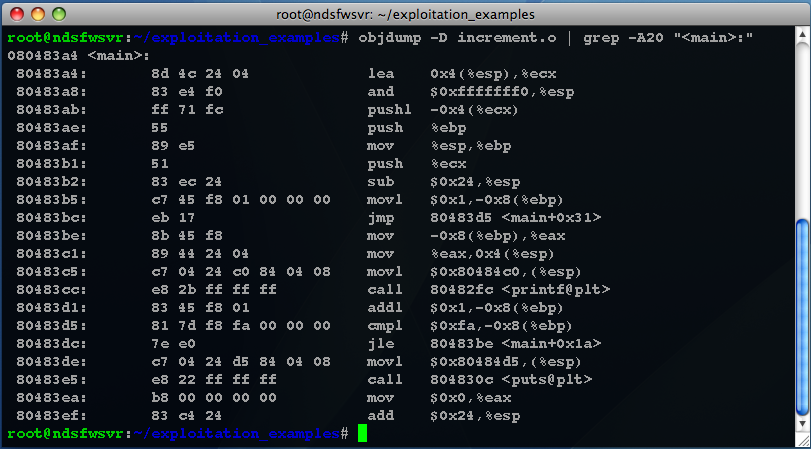Screen dimensions: 811x449
Task: Click the window resize grip corner
Action: pyautogui.click(x=803, y=440)
